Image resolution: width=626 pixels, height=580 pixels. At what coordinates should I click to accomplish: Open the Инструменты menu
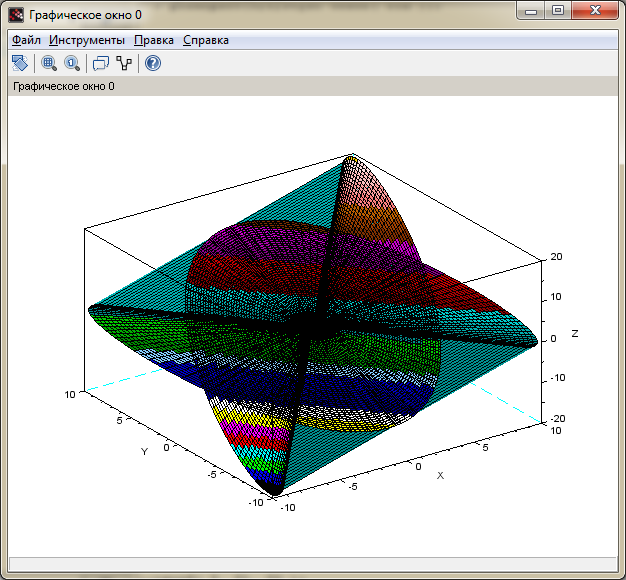pyautogui.click(x=87, y=40)
